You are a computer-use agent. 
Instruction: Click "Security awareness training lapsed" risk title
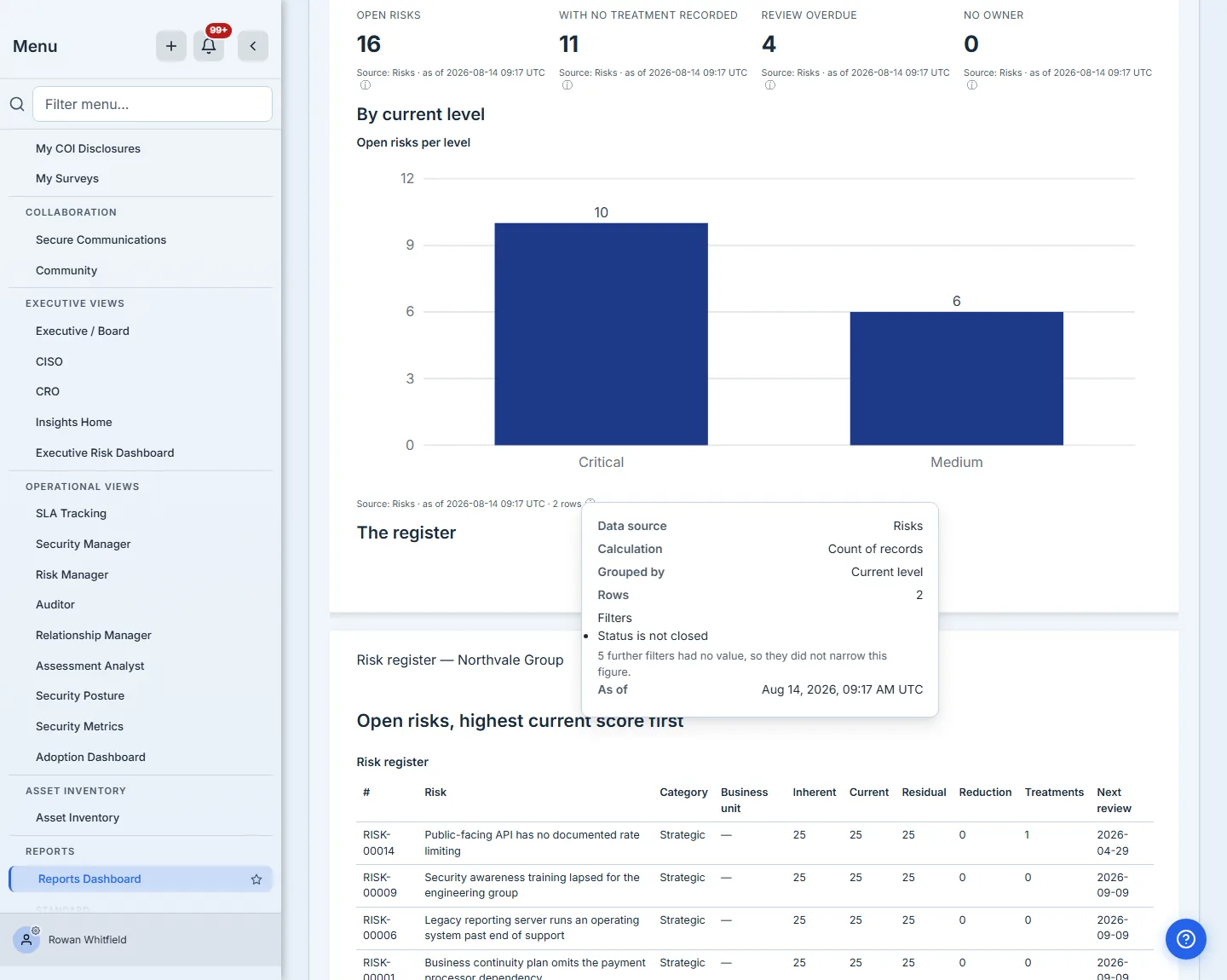tap(533, 885)
